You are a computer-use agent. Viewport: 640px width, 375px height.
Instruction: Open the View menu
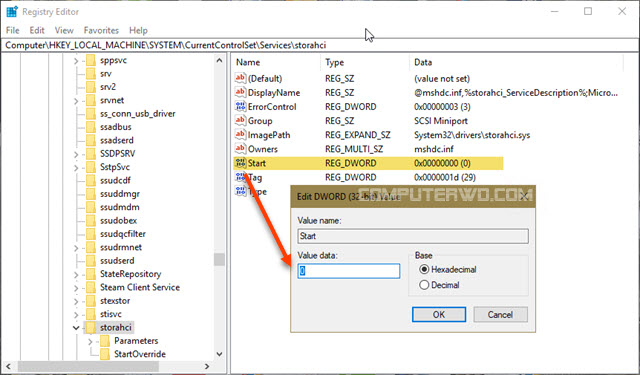coord(64,30)
